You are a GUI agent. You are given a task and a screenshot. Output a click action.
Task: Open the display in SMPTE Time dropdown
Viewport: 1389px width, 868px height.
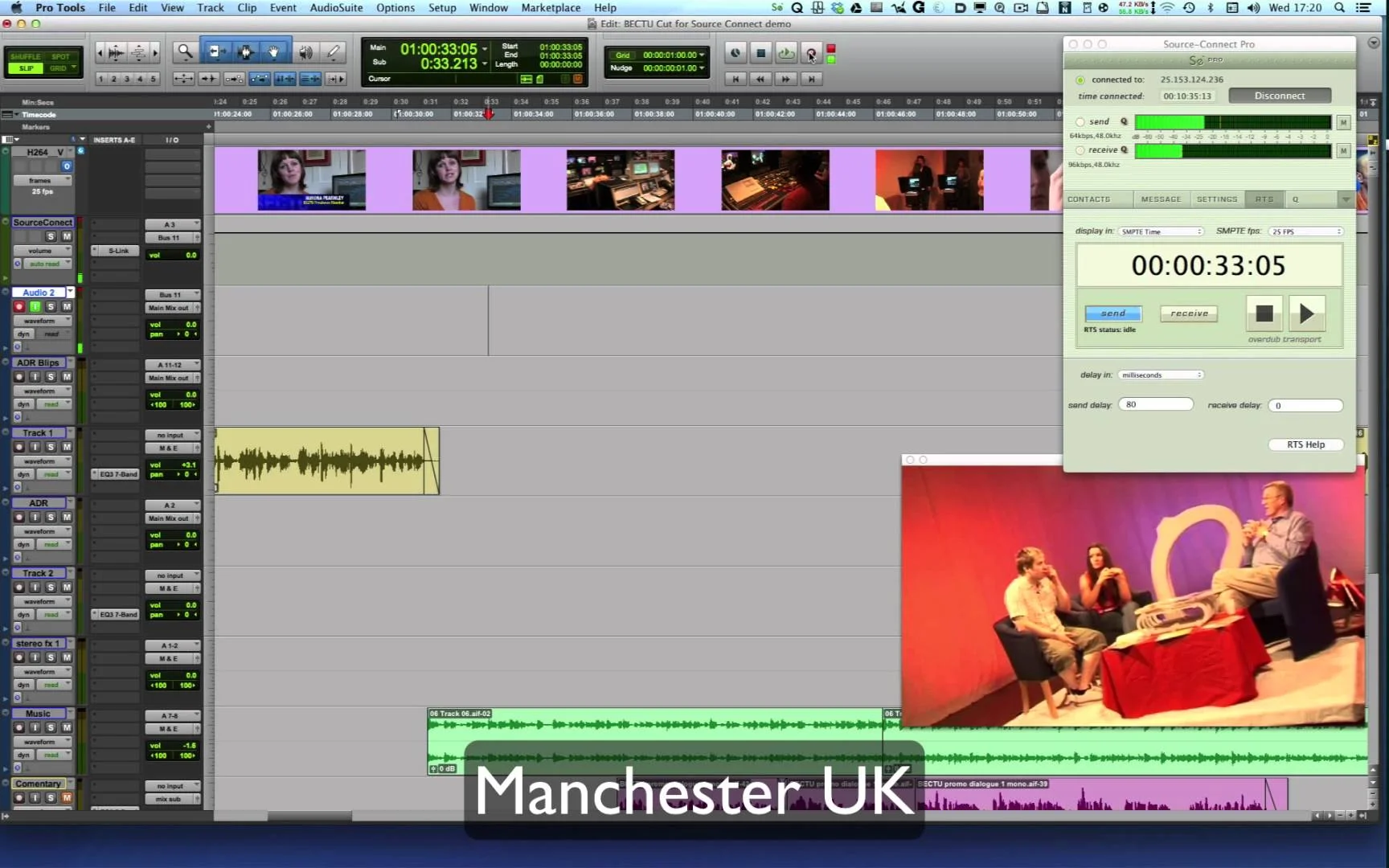[1161, 231]
